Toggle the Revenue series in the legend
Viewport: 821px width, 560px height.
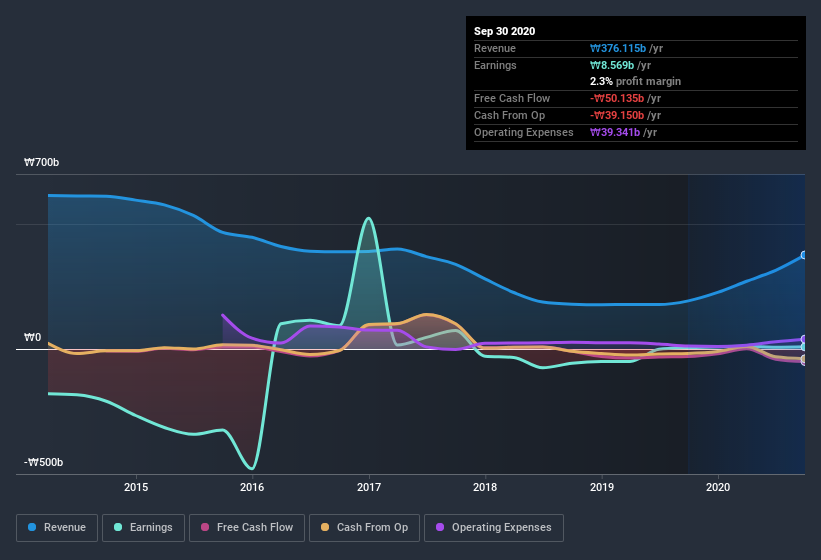coord(57,528)
